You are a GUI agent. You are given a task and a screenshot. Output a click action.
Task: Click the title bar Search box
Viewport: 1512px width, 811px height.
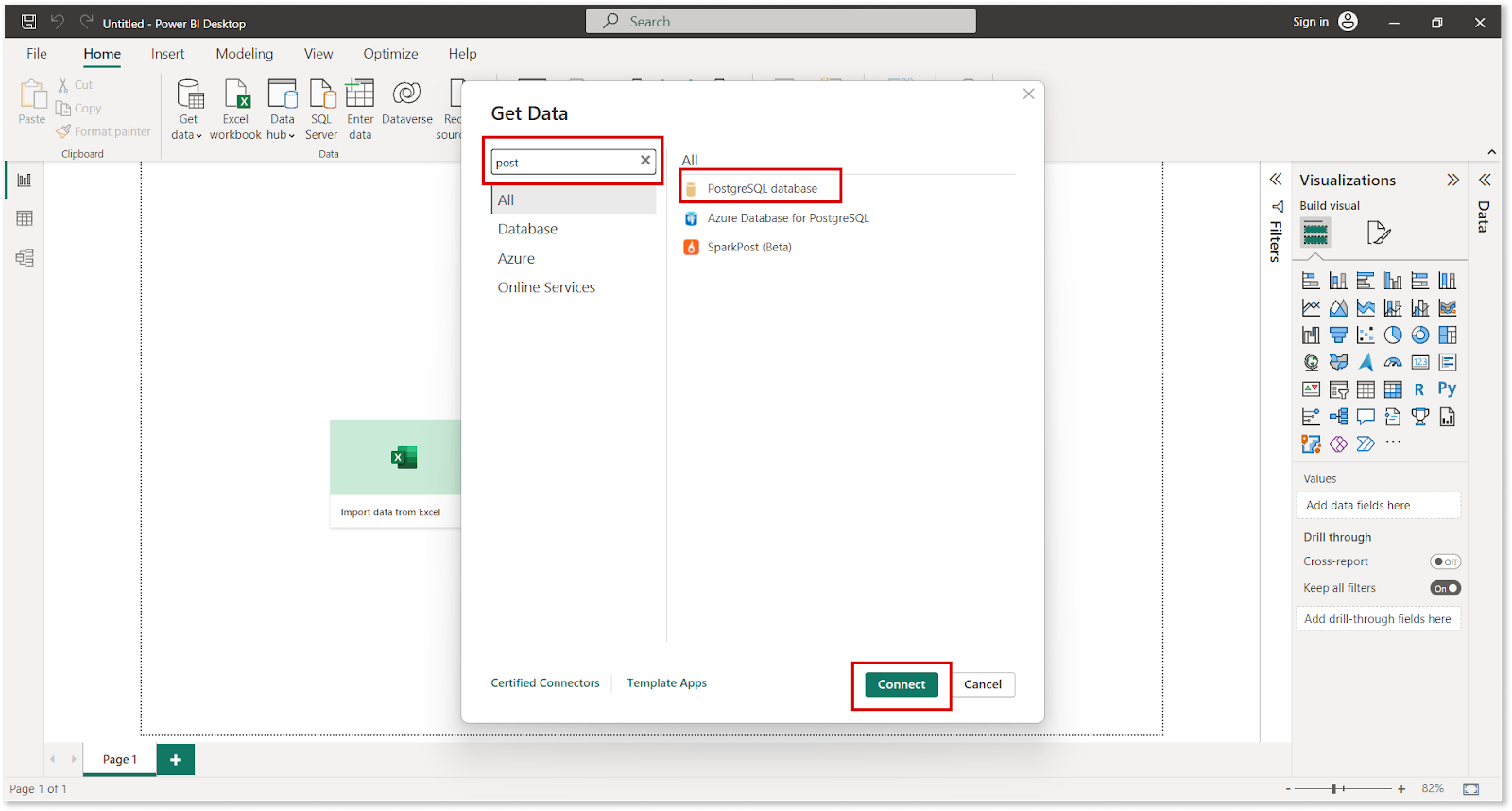(781, 21)
